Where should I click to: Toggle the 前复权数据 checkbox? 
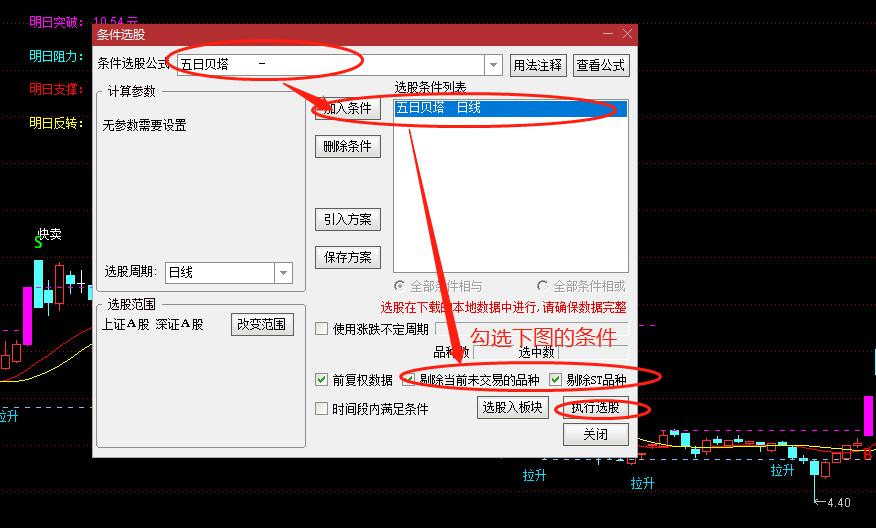tap(321, 380)
